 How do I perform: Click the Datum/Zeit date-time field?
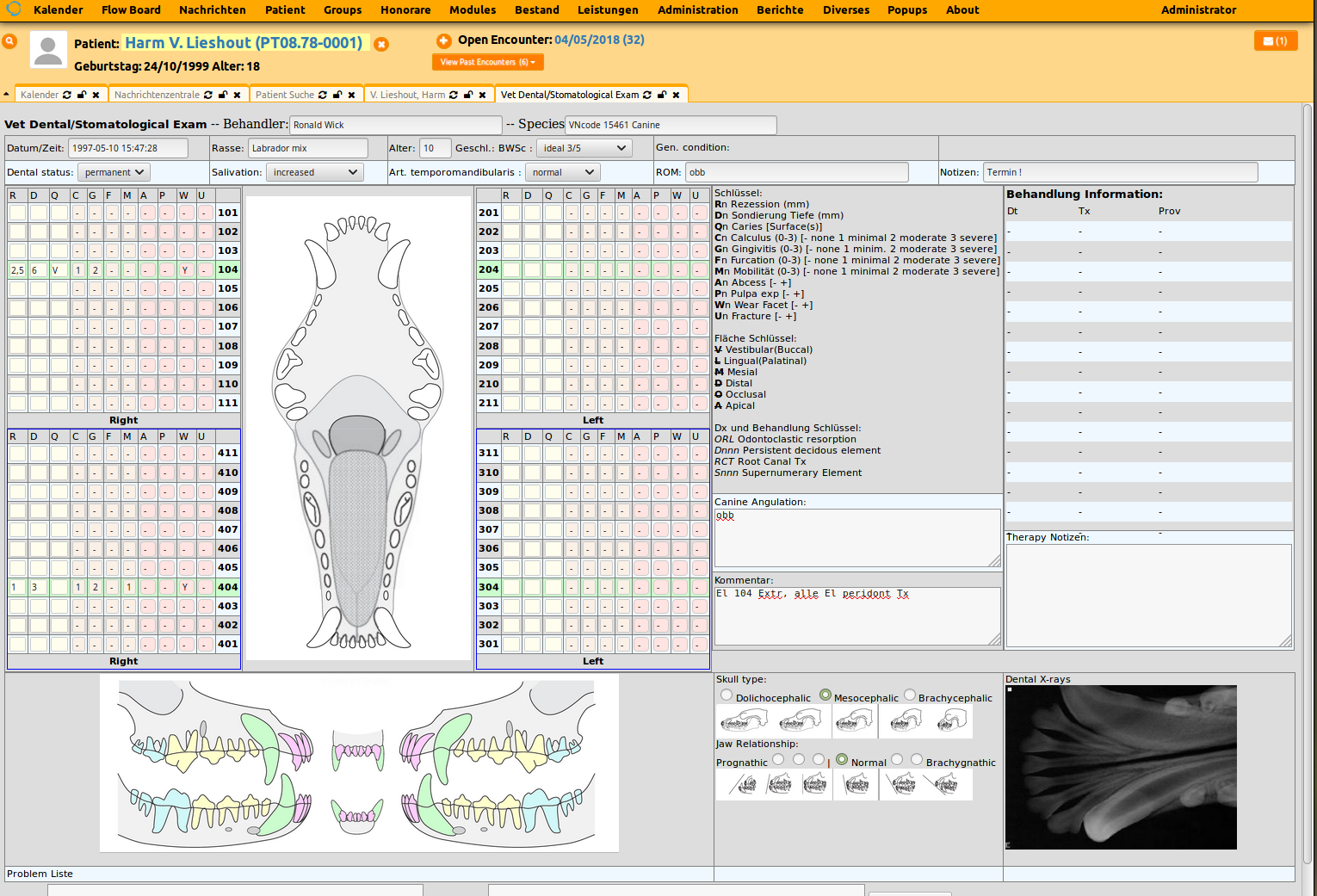[128, 148]
